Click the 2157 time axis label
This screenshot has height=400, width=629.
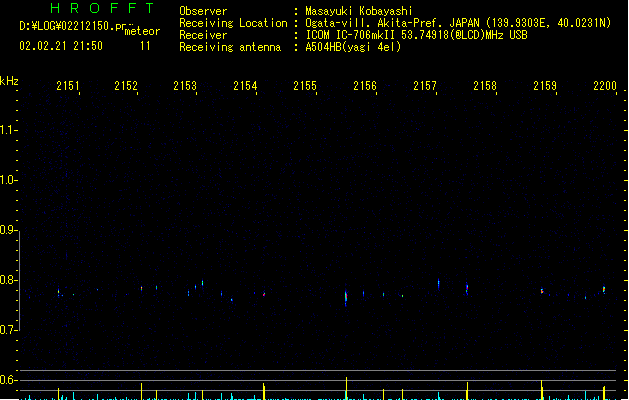[x=425, y=86]
